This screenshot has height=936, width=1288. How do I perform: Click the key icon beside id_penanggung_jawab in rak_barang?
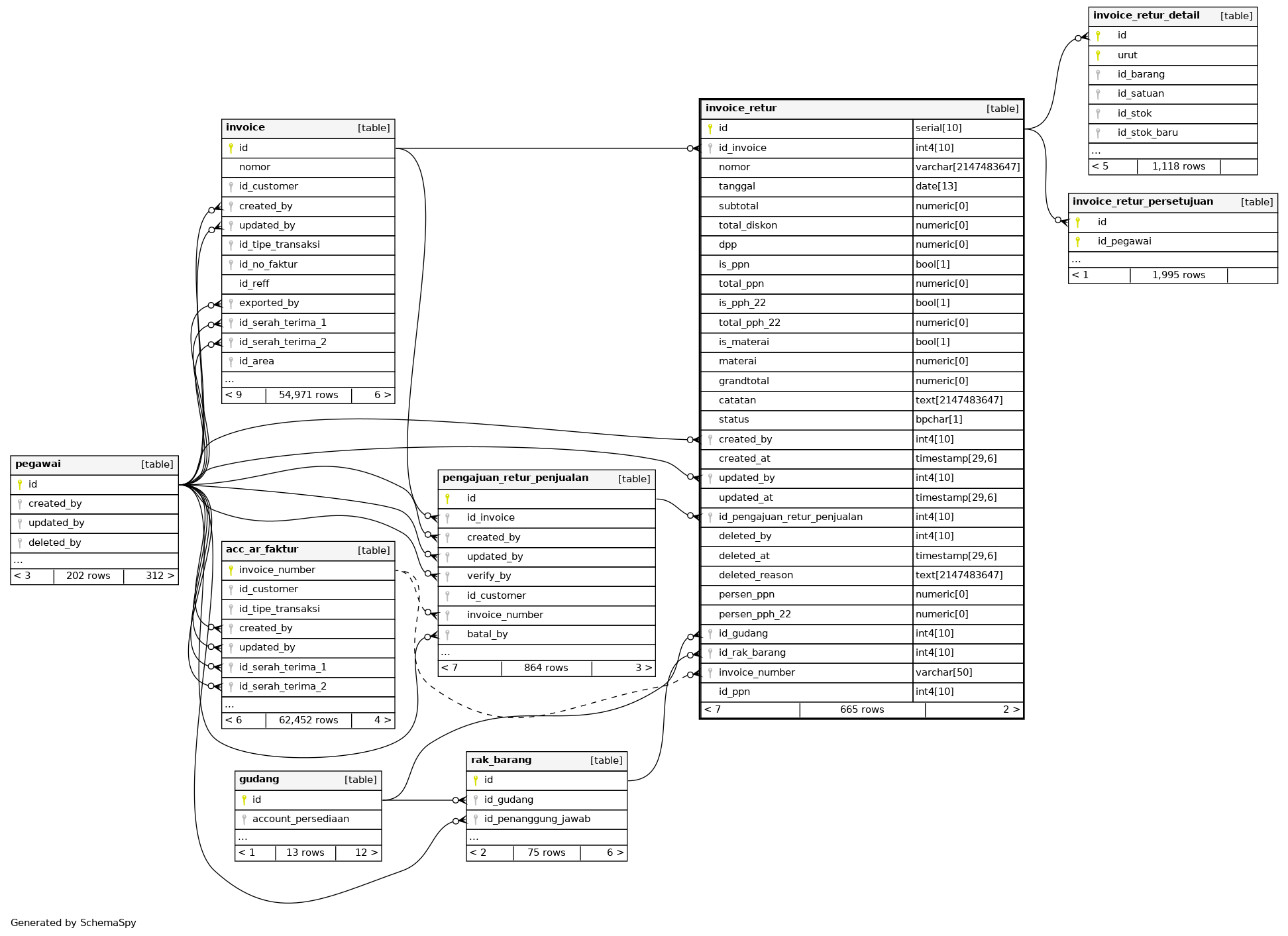click(x=475, y=819)
